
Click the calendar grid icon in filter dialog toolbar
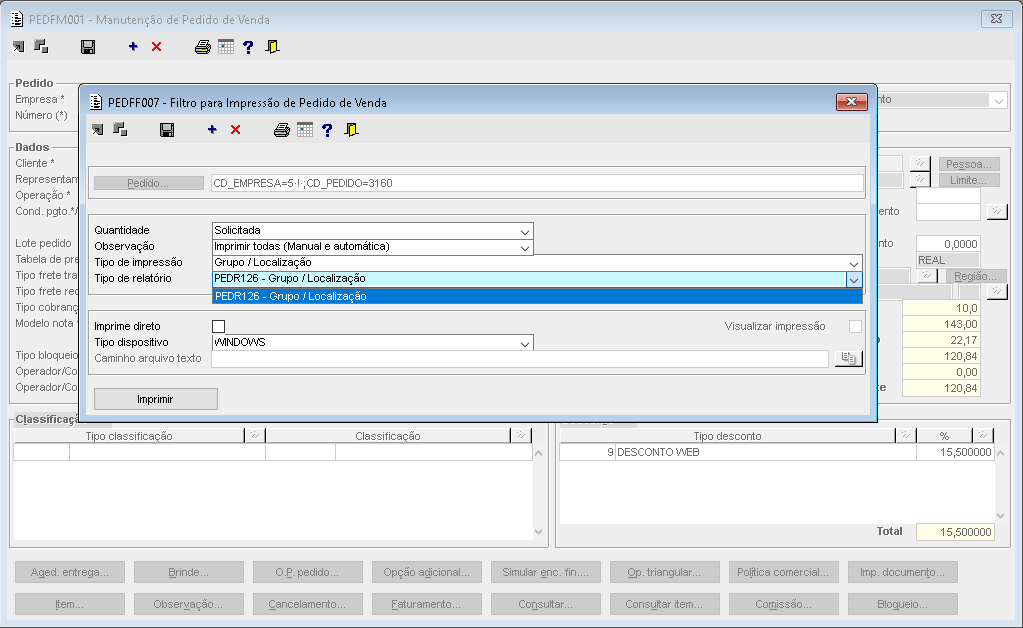click(x=305, y=130)
